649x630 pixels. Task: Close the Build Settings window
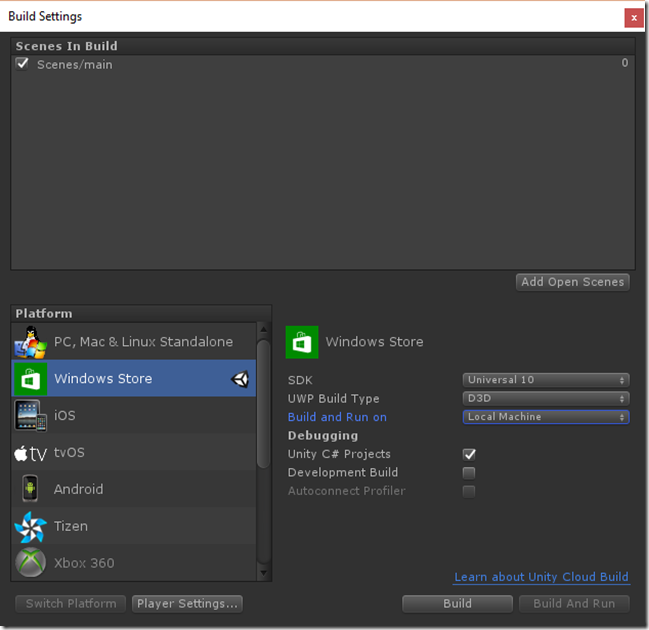click(x=634, y=18)
